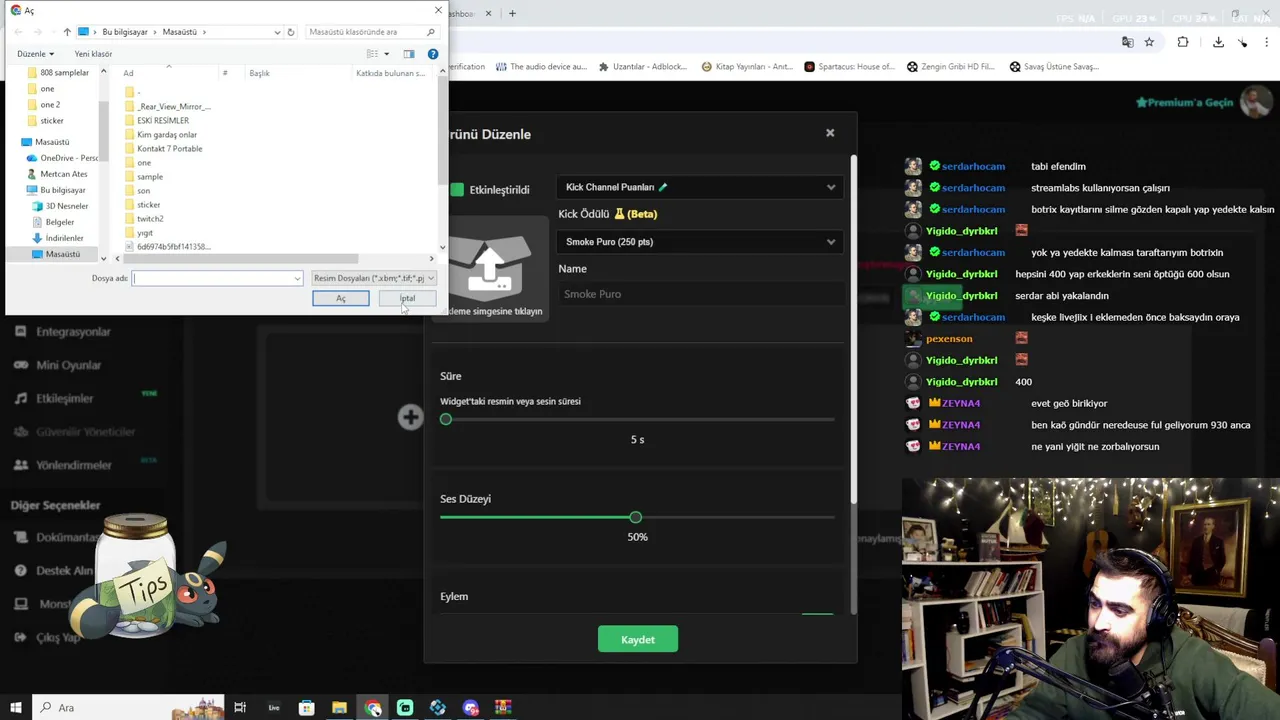Open the Chrome three-dot menu
This screenshot has height=720, width=1280.
[1266, 42]
